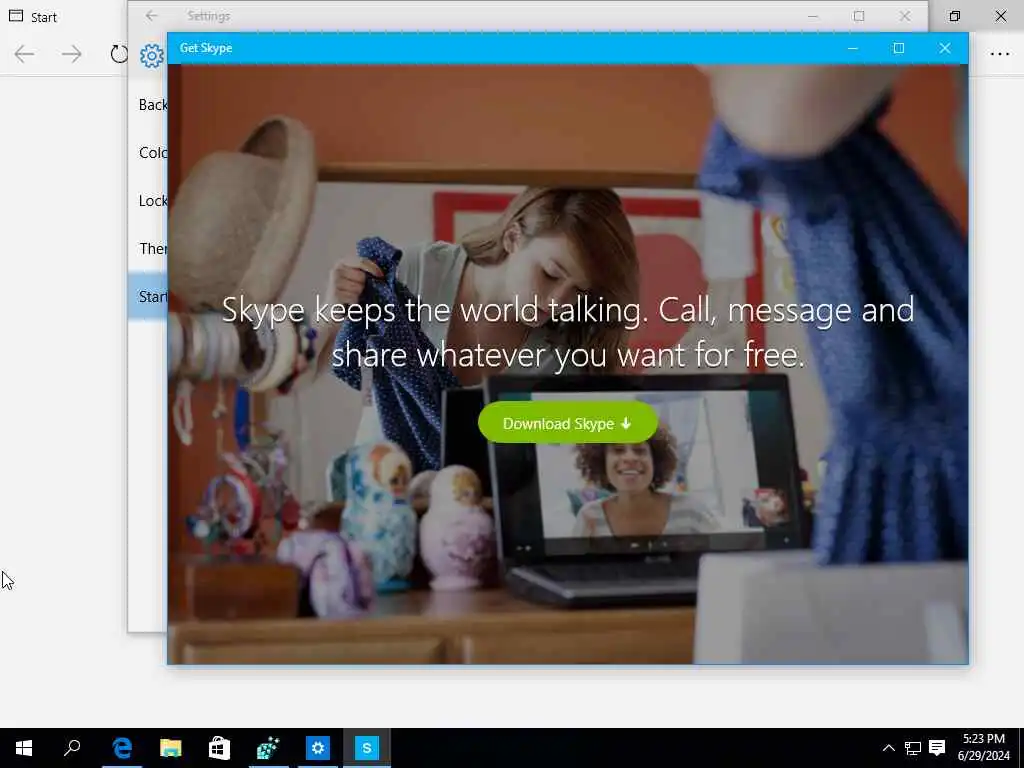The image size is (1024, 768).
Task: Click the Download Skype button
Action: coord(568,423)
